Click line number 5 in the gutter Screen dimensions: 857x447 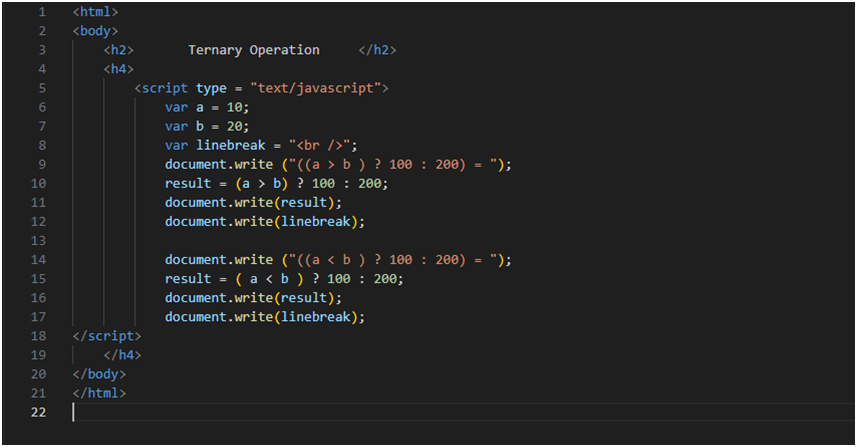point(42,88)
